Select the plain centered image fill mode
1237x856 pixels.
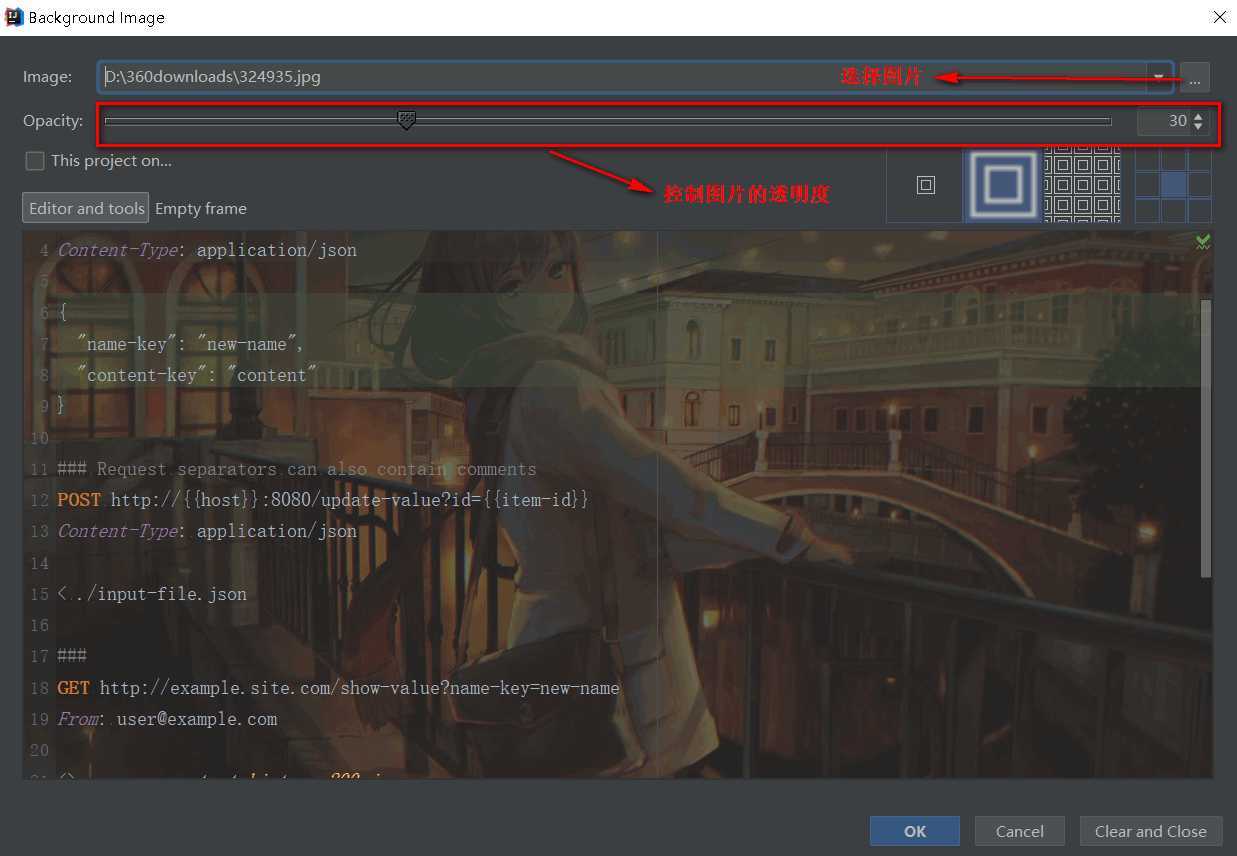[925, 185]
